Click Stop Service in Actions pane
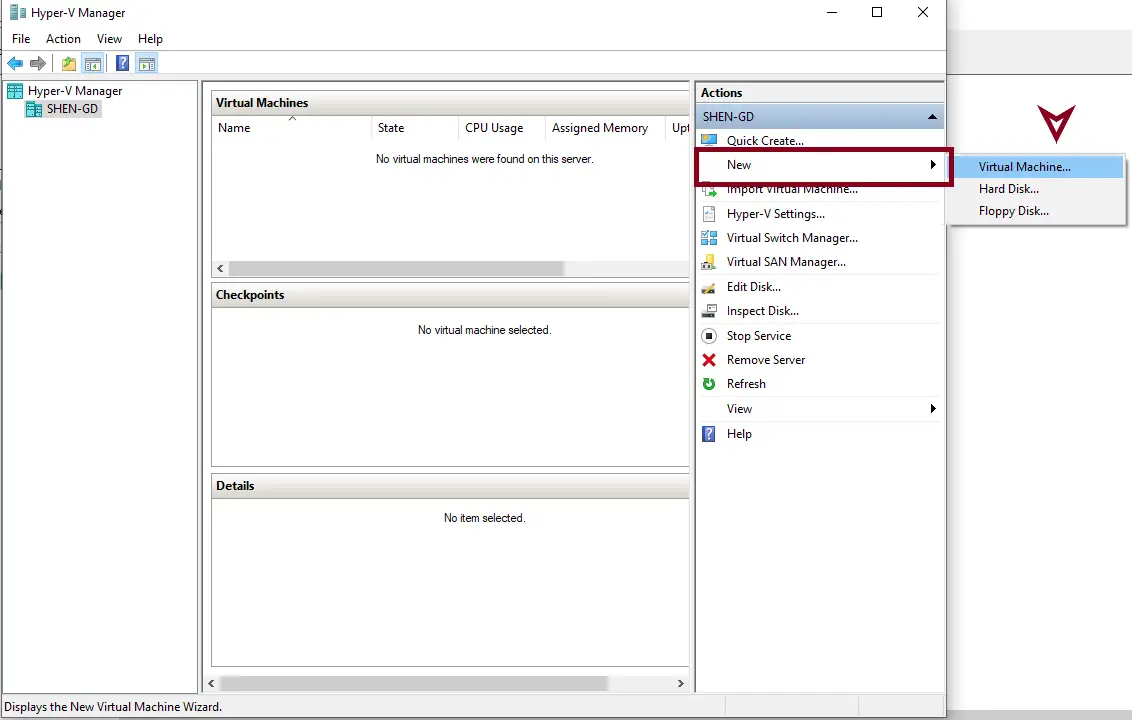Viewport: 1132px width, 720px height. (x=758, y=336)
